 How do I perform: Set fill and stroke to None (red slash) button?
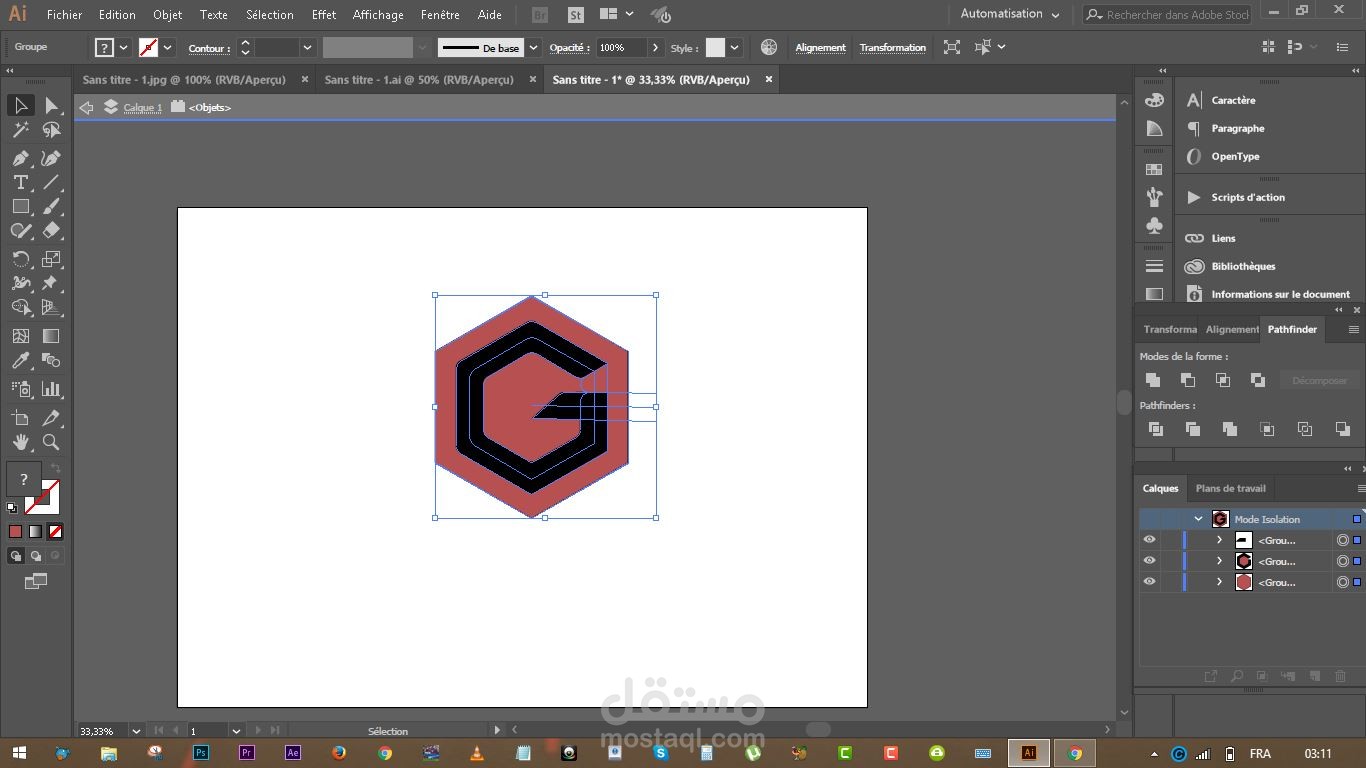(x=56, y=532)
